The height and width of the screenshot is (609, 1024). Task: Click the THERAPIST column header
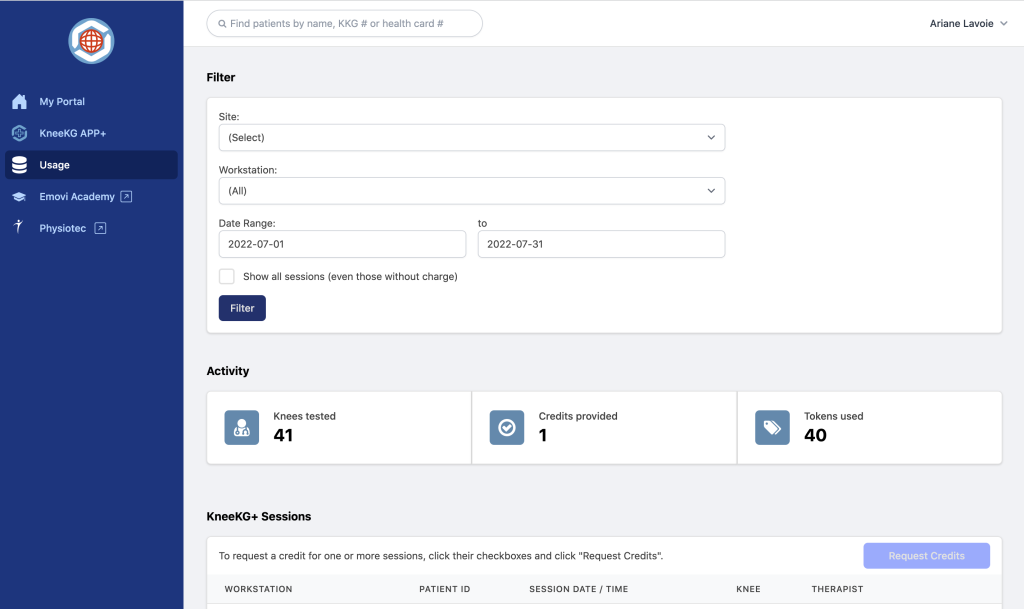(837, 589)
